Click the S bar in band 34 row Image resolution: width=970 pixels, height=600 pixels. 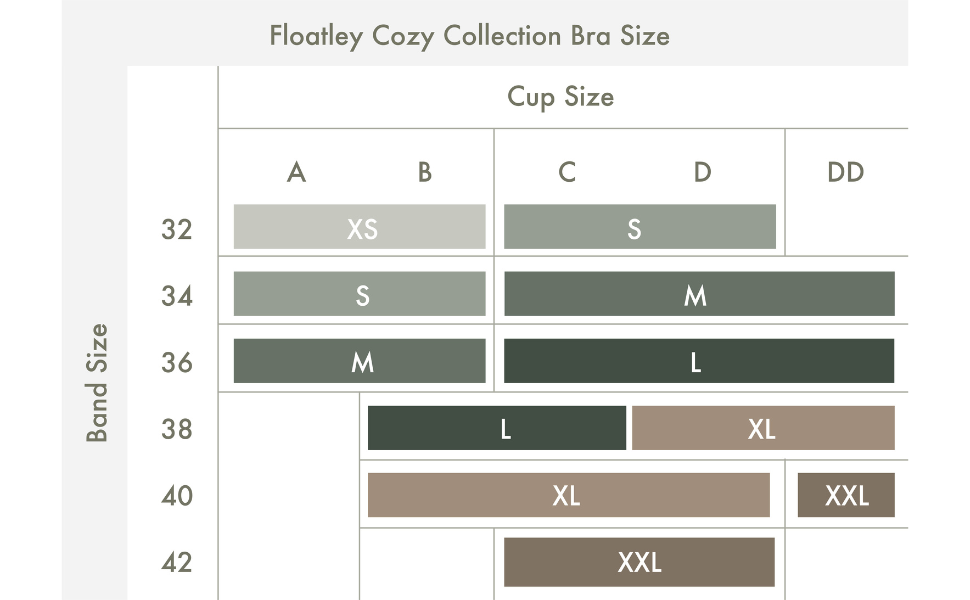click(360, 294)
